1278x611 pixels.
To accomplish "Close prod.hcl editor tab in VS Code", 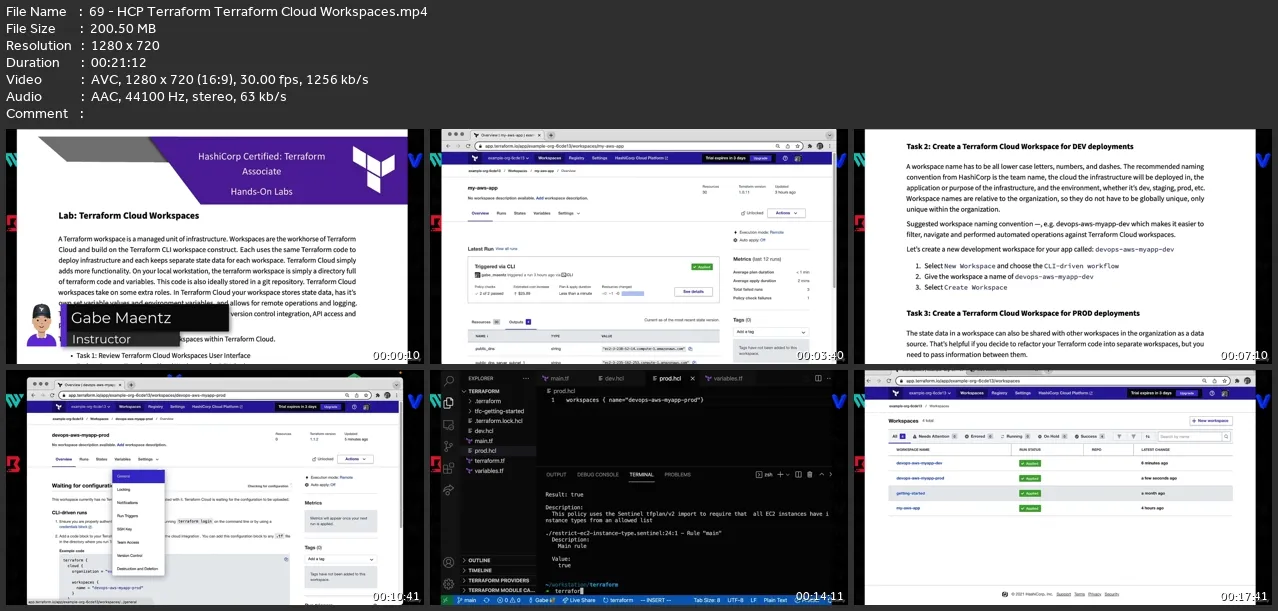I will click(x=692, y=378).
